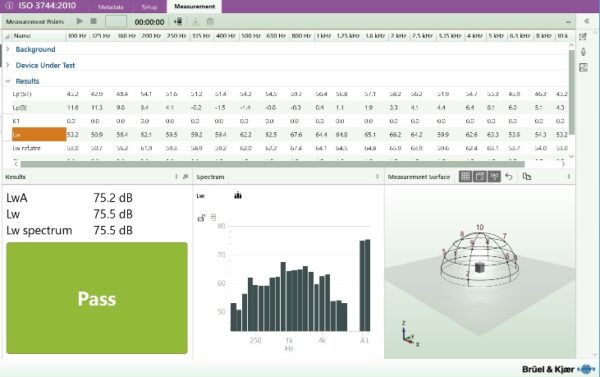The height and width of the screenshot is (377, 600).
Task: Switch to the Setup tab
Action: point(149,7)
